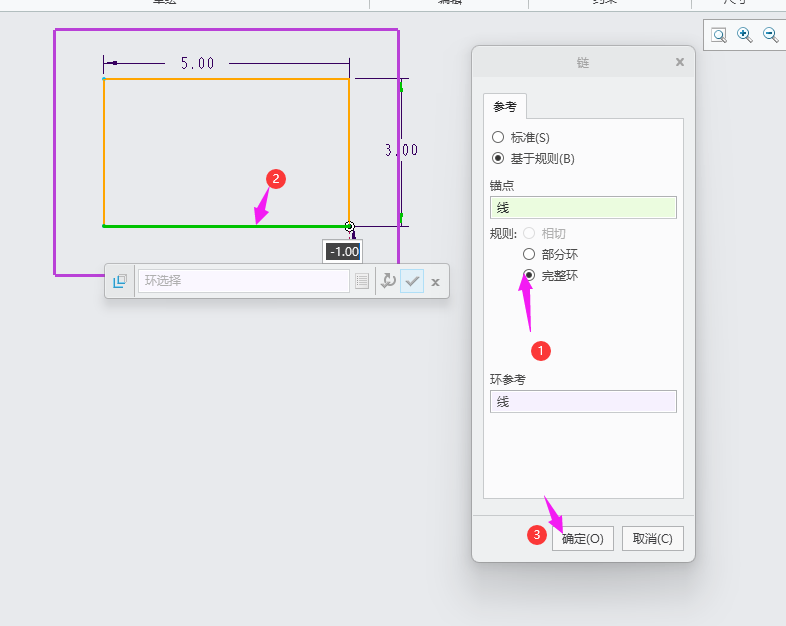
Task: Click the Zoom In magnifier icon
Action: click(x=745, y=35)
